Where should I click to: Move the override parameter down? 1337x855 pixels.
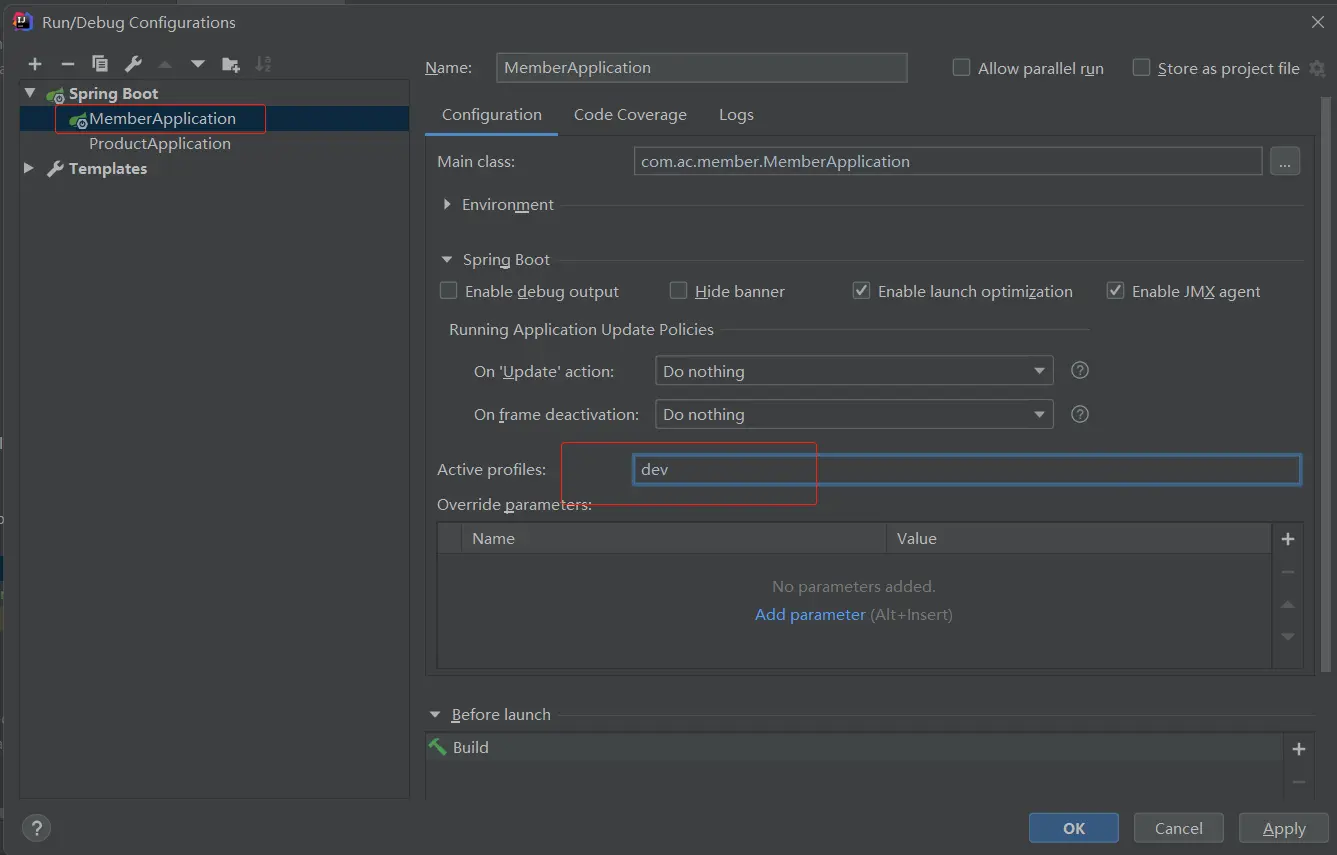click(x=1288, y=636)
